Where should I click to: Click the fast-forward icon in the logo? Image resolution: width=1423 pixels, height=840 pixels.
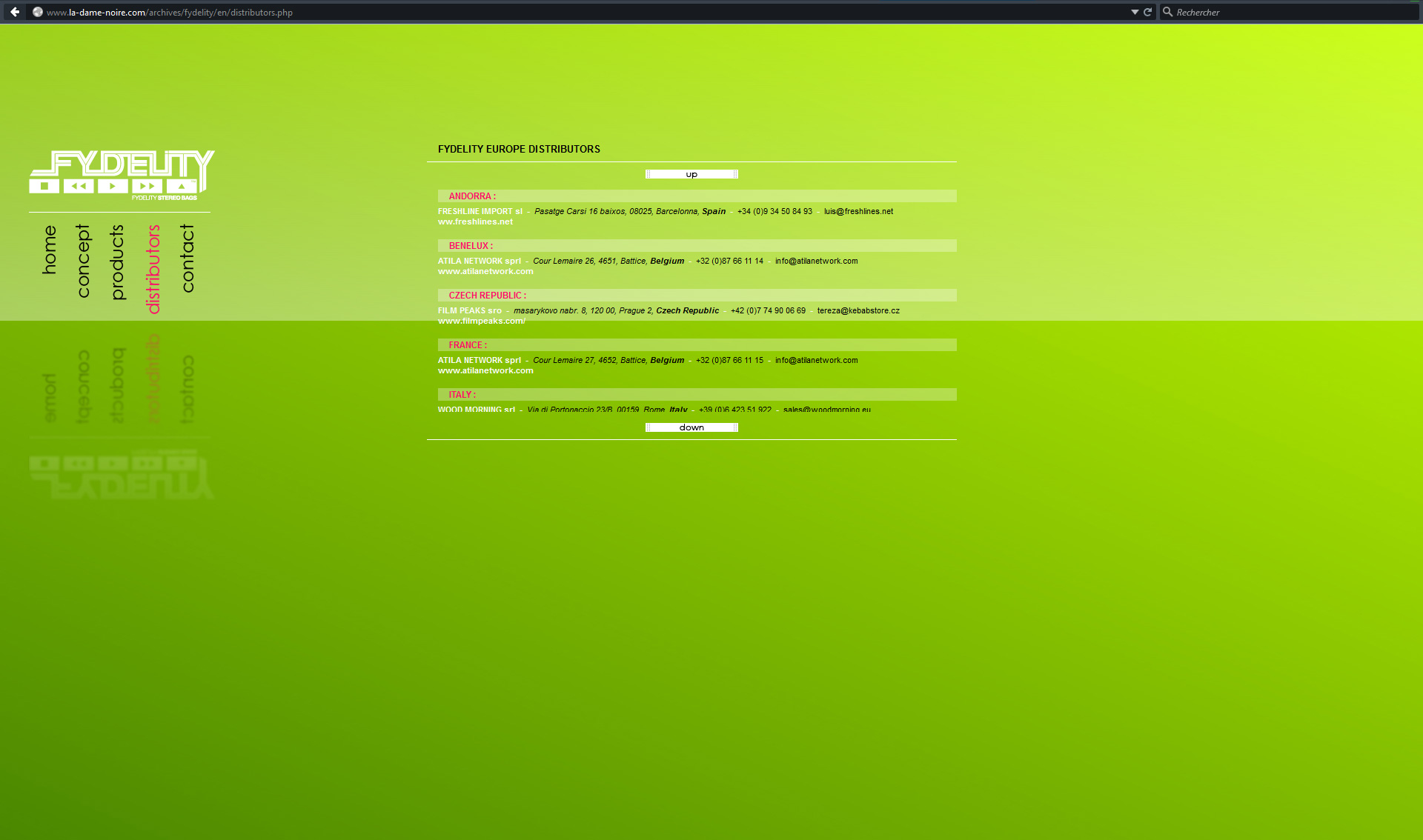[147, 186]
